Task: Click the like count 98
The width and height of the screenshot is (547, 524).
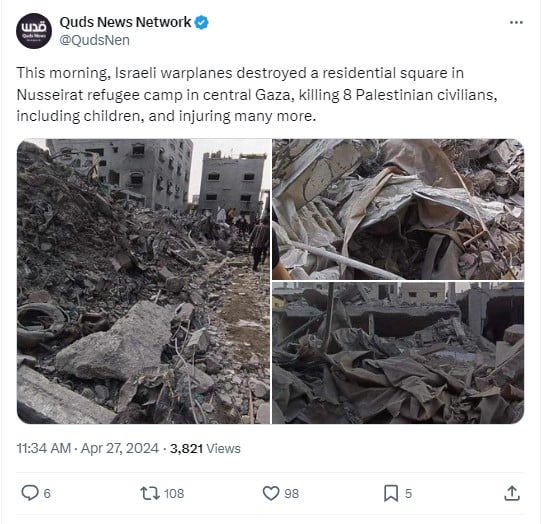Action: (292, 494)
